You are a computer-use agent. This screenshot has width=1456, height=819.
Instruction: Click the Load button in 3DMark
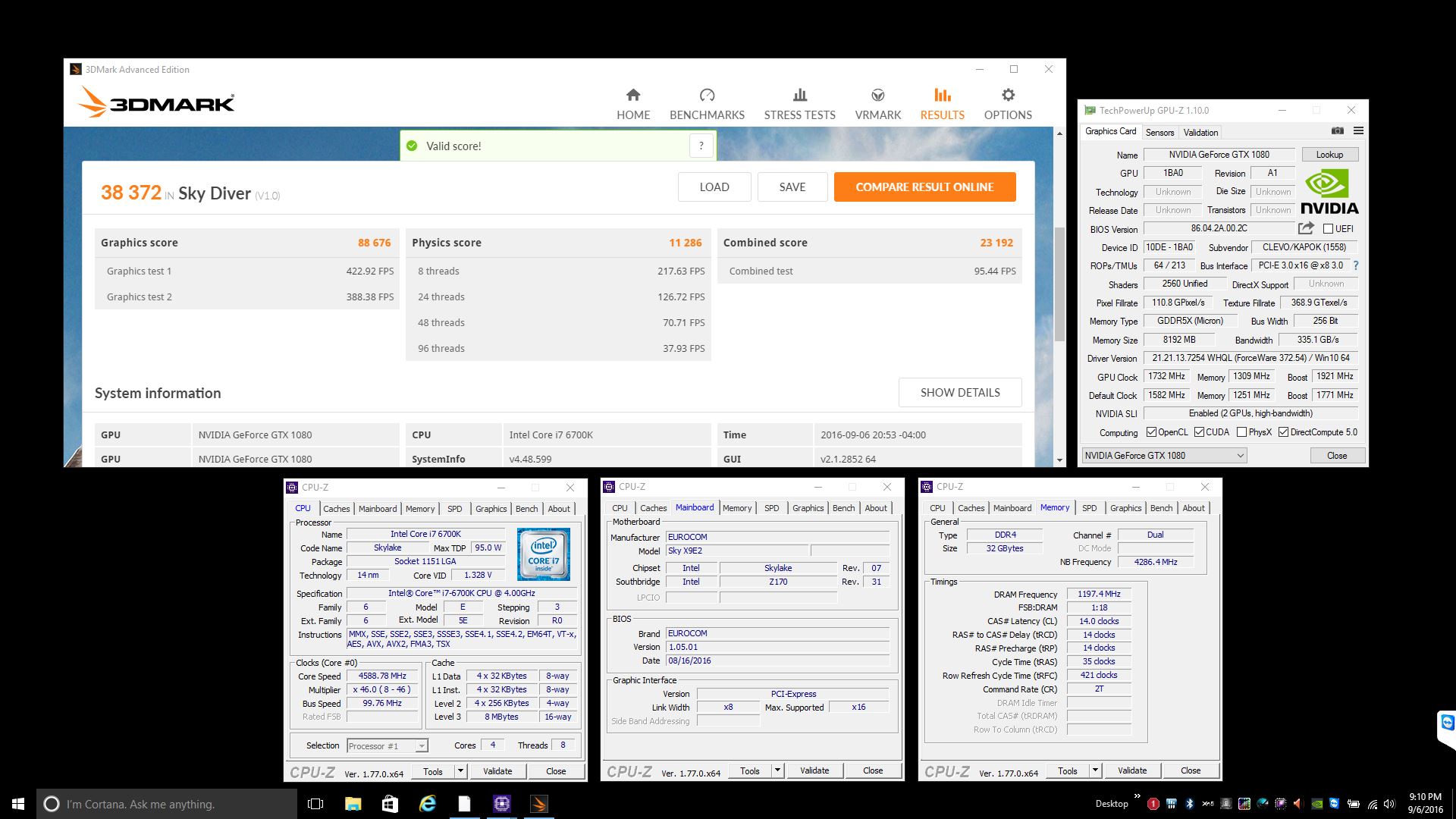pos(714,187)
